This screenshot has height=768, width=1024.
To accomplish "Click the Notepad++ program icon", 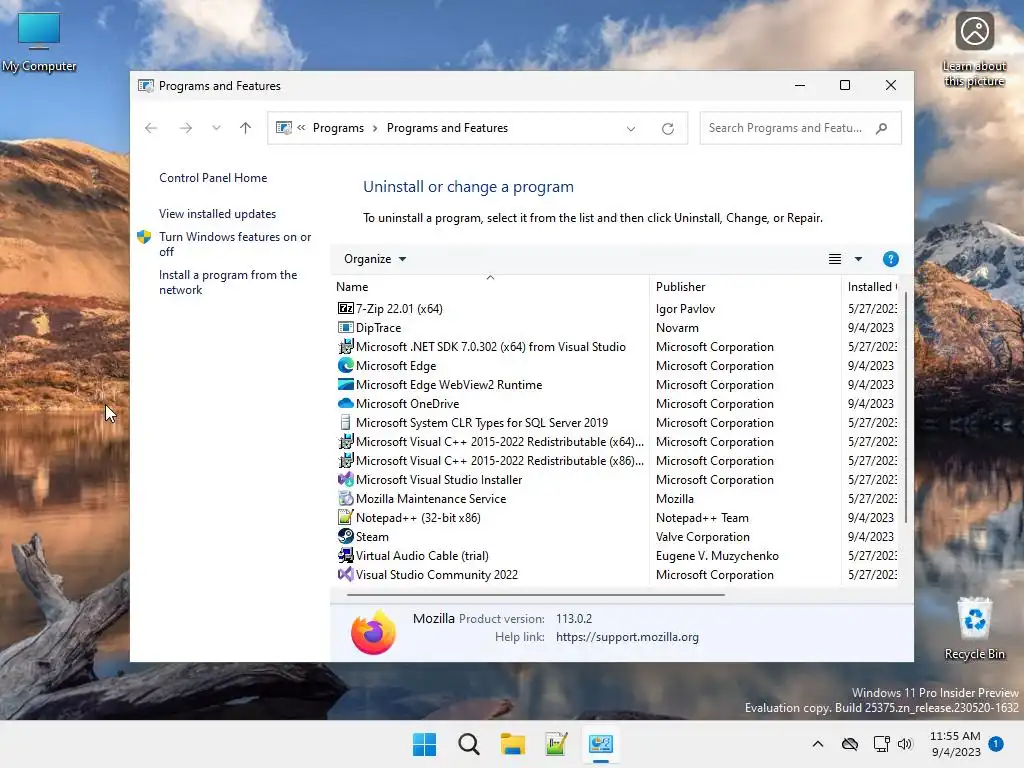I will 345,517.
